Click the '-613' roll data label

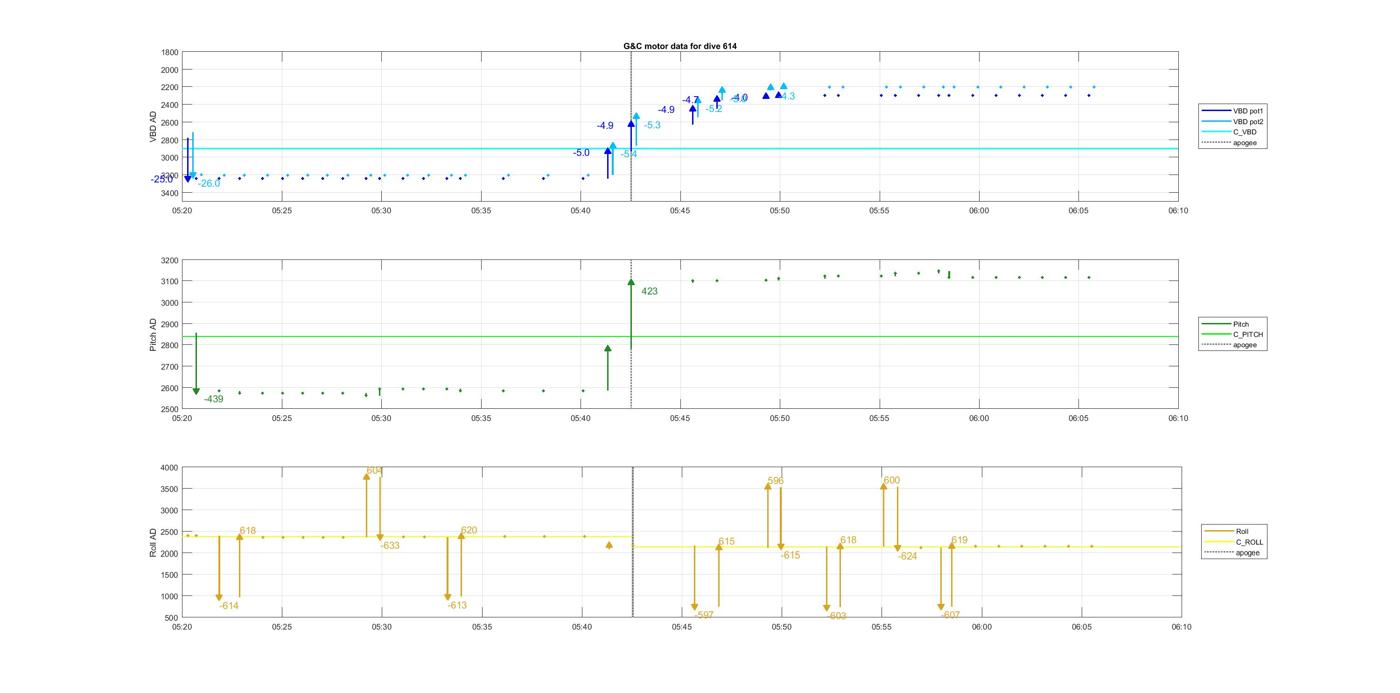point(457,606)
